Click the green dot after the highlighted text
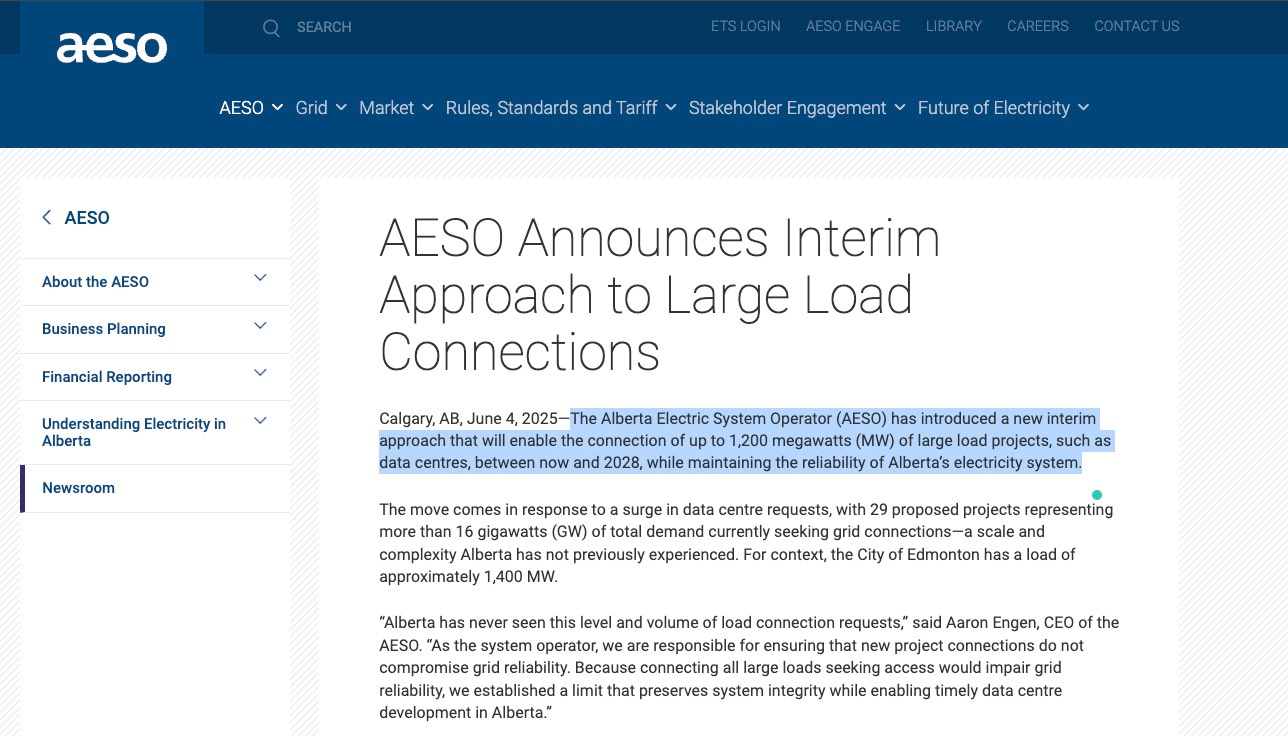 tap(1097, 495)
